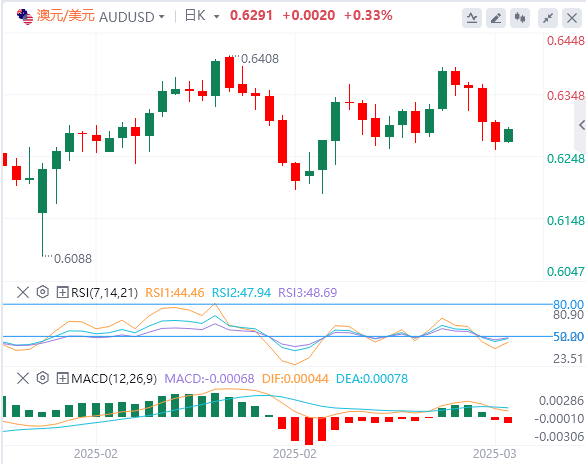Open RSI indicator settings gear

(43, 292)
